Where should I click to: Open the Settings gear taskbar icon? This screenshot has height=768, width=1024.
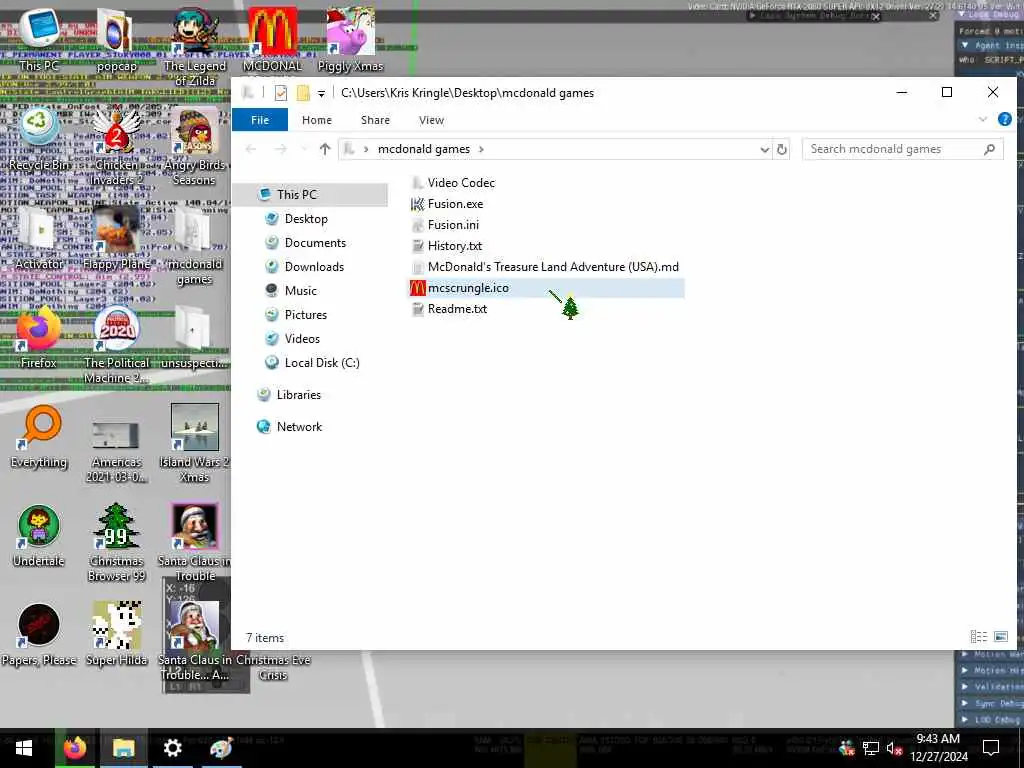(172, 748)
